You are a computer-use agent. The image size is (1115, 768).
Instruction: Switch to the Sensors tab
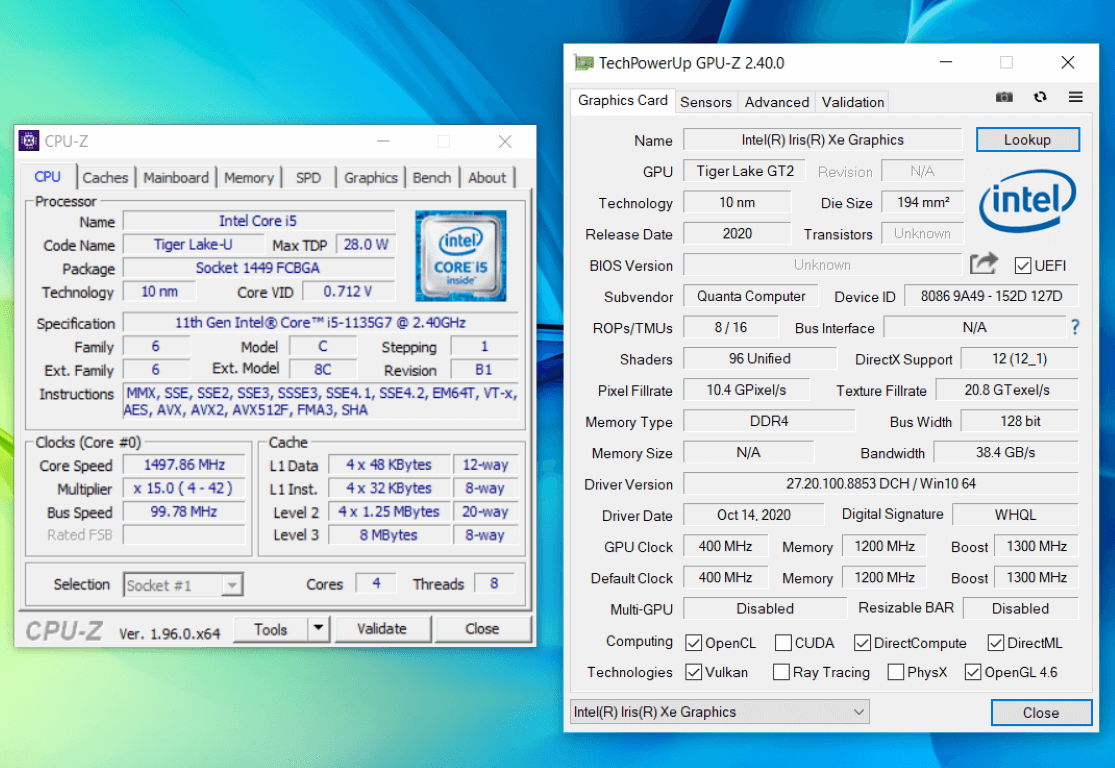coord(706,102)
